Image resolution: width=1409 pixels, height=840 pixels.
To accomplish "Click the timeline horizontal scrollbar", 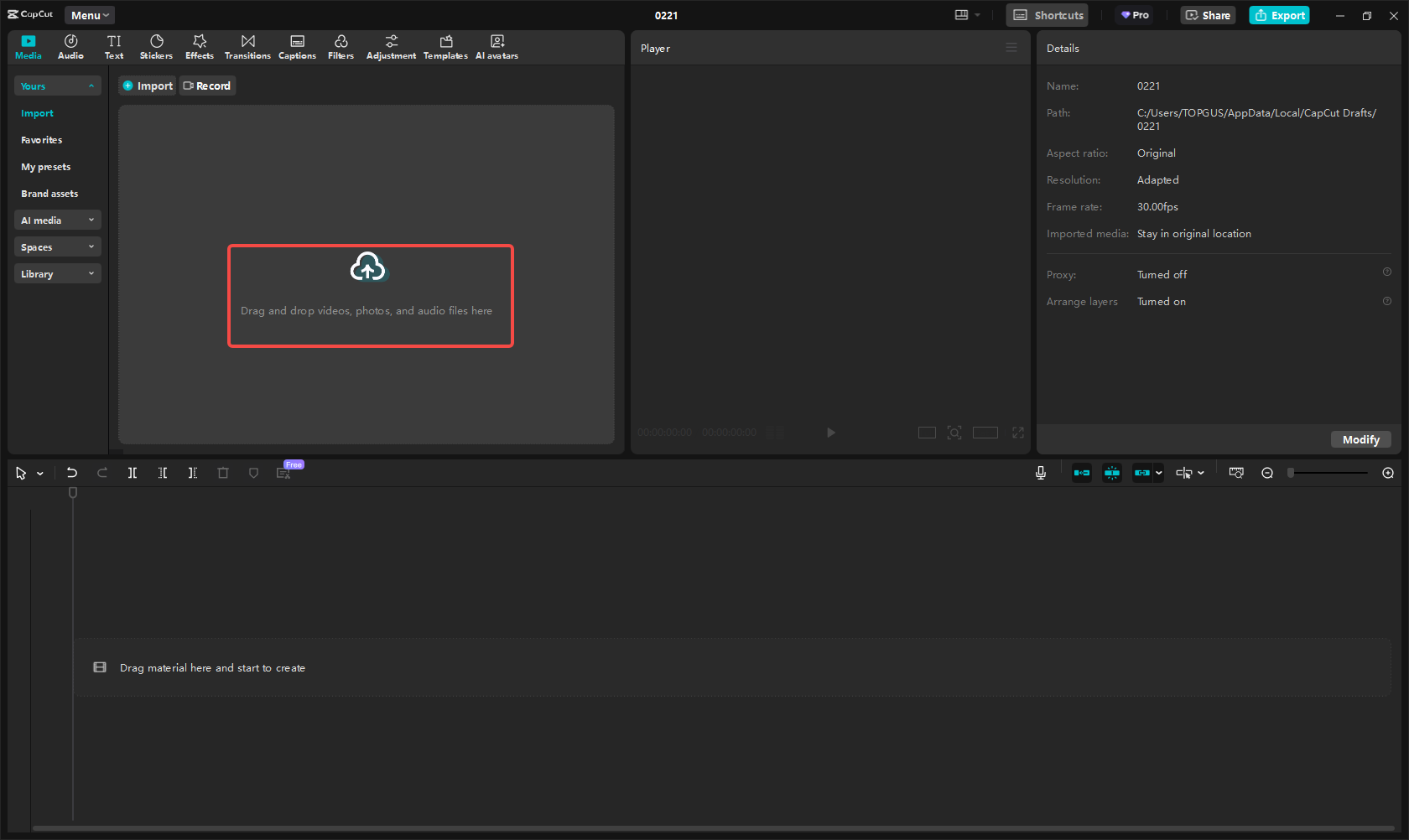I will click(x=713, y=829).
